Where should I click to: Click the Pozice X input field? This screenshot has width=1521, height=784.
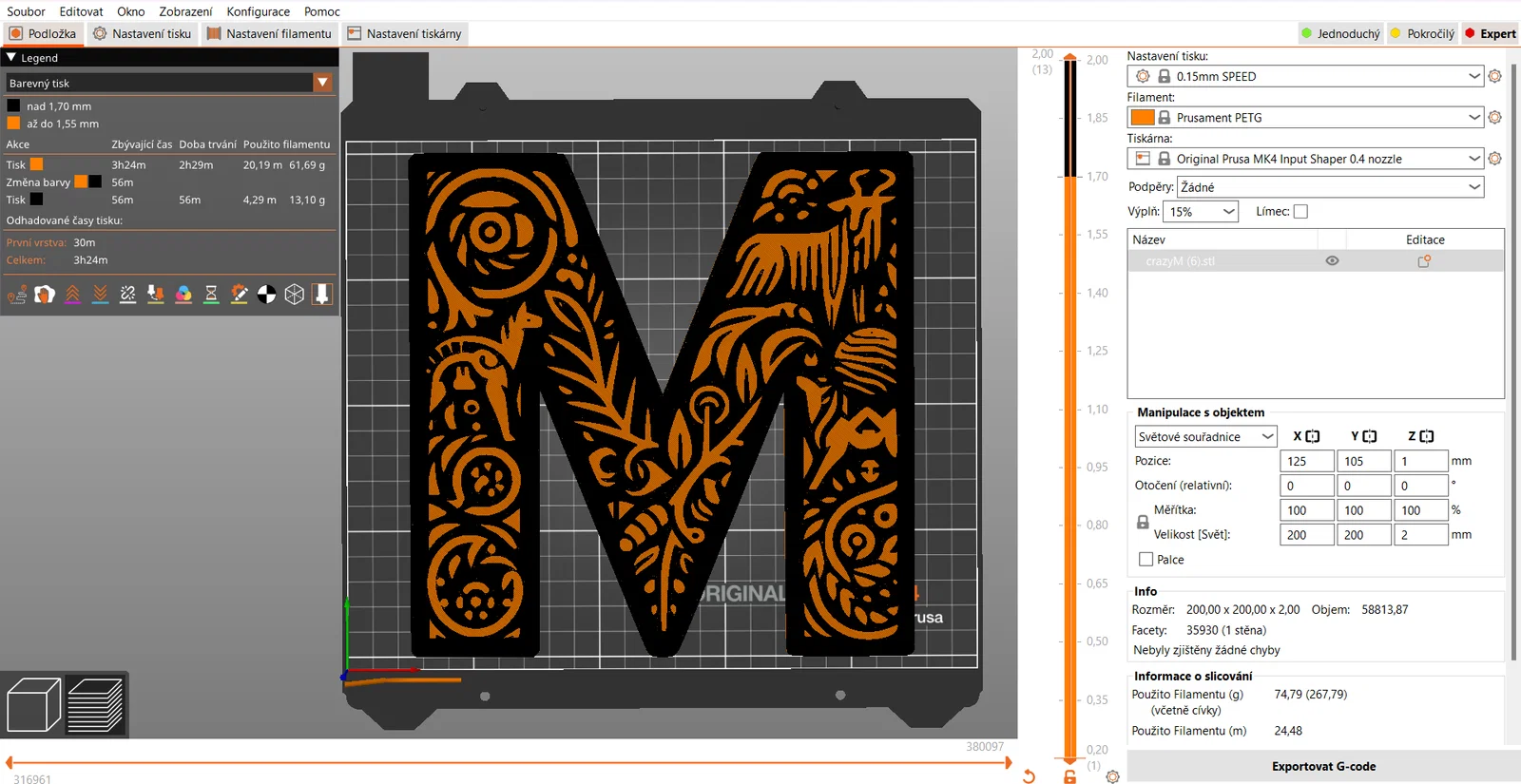pyautogui.click(x=1306, y=461)
